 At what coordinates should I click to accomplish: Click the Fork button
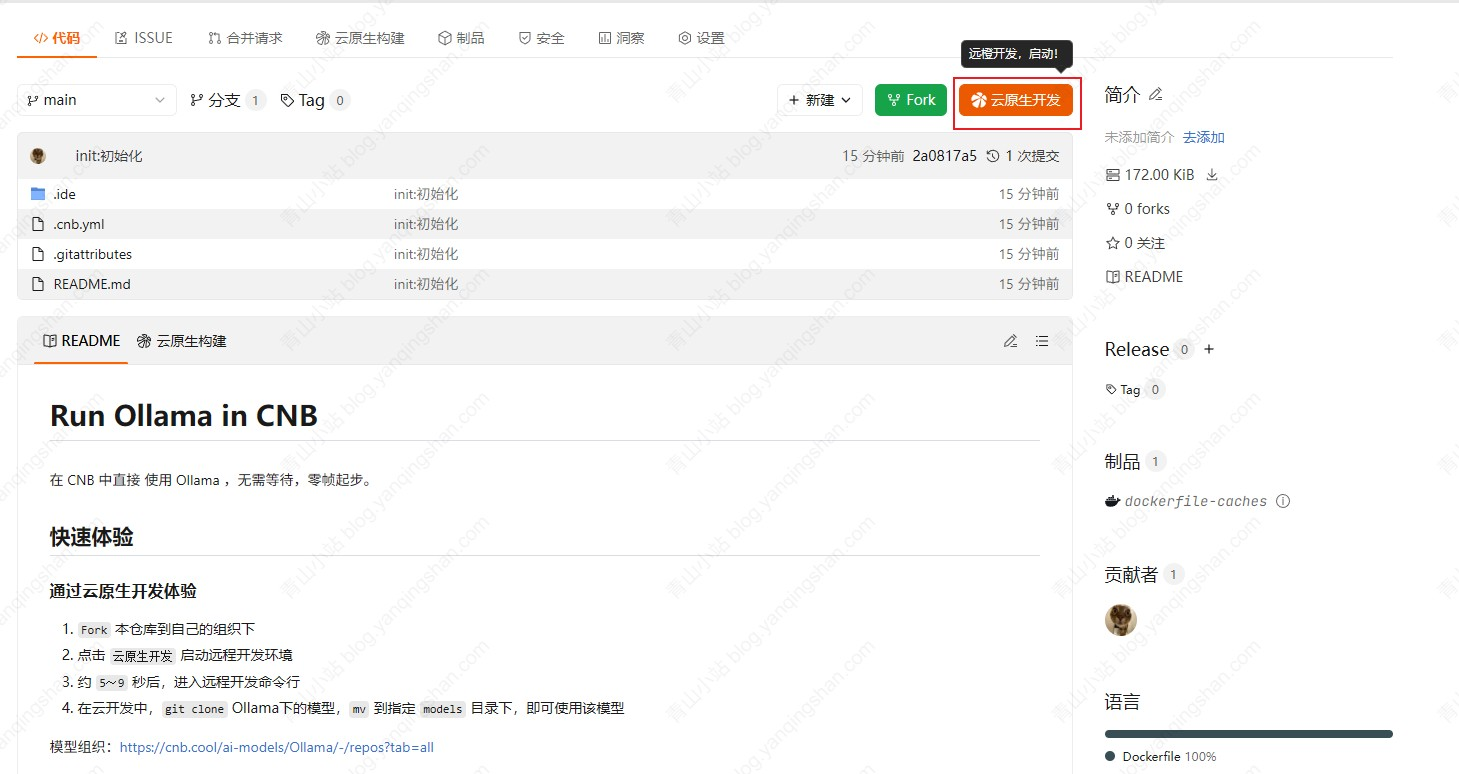click(910, 100)
